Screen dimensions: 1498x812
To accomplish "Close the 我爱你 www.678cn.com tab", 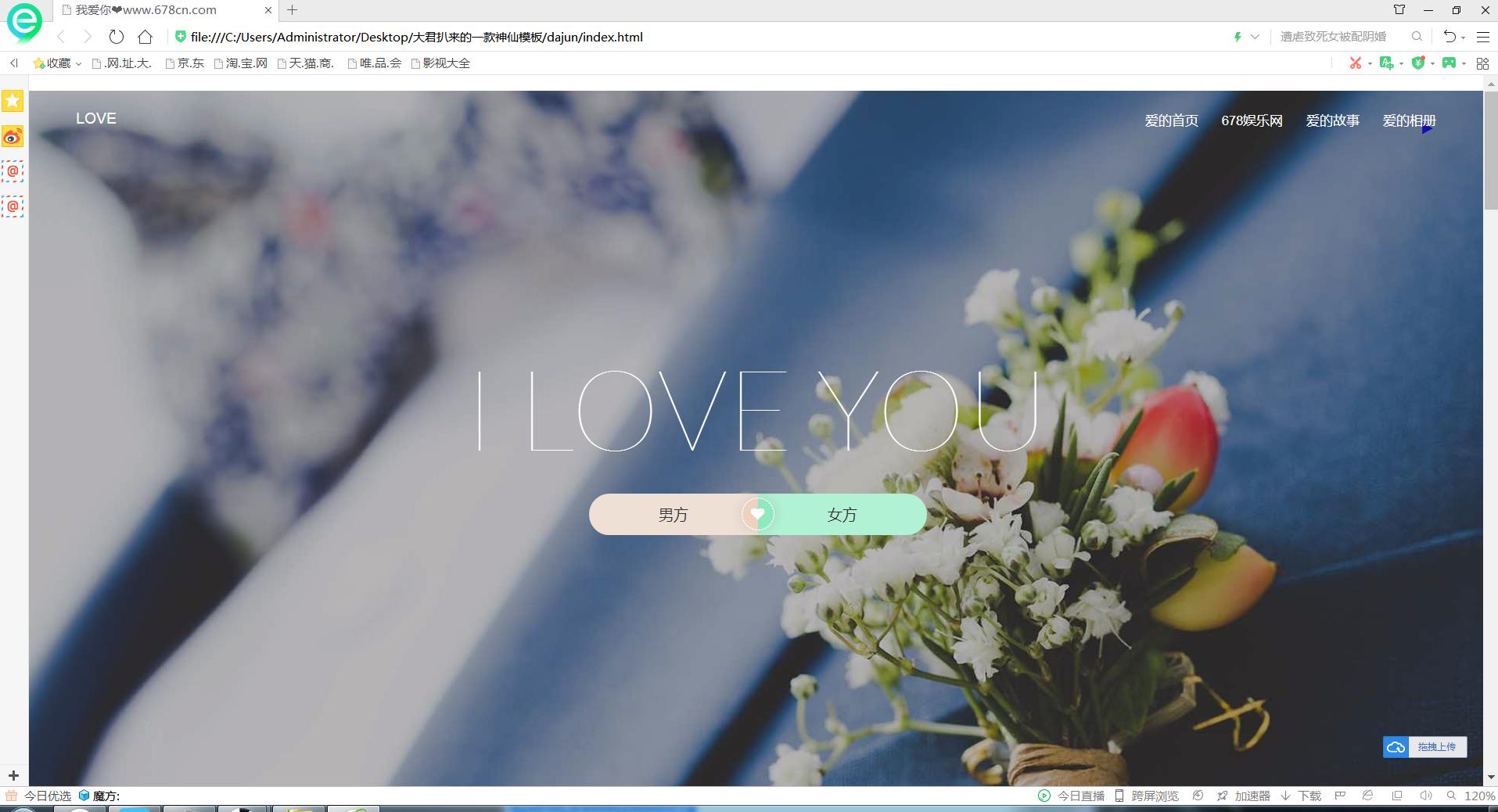I will (268, 10).
